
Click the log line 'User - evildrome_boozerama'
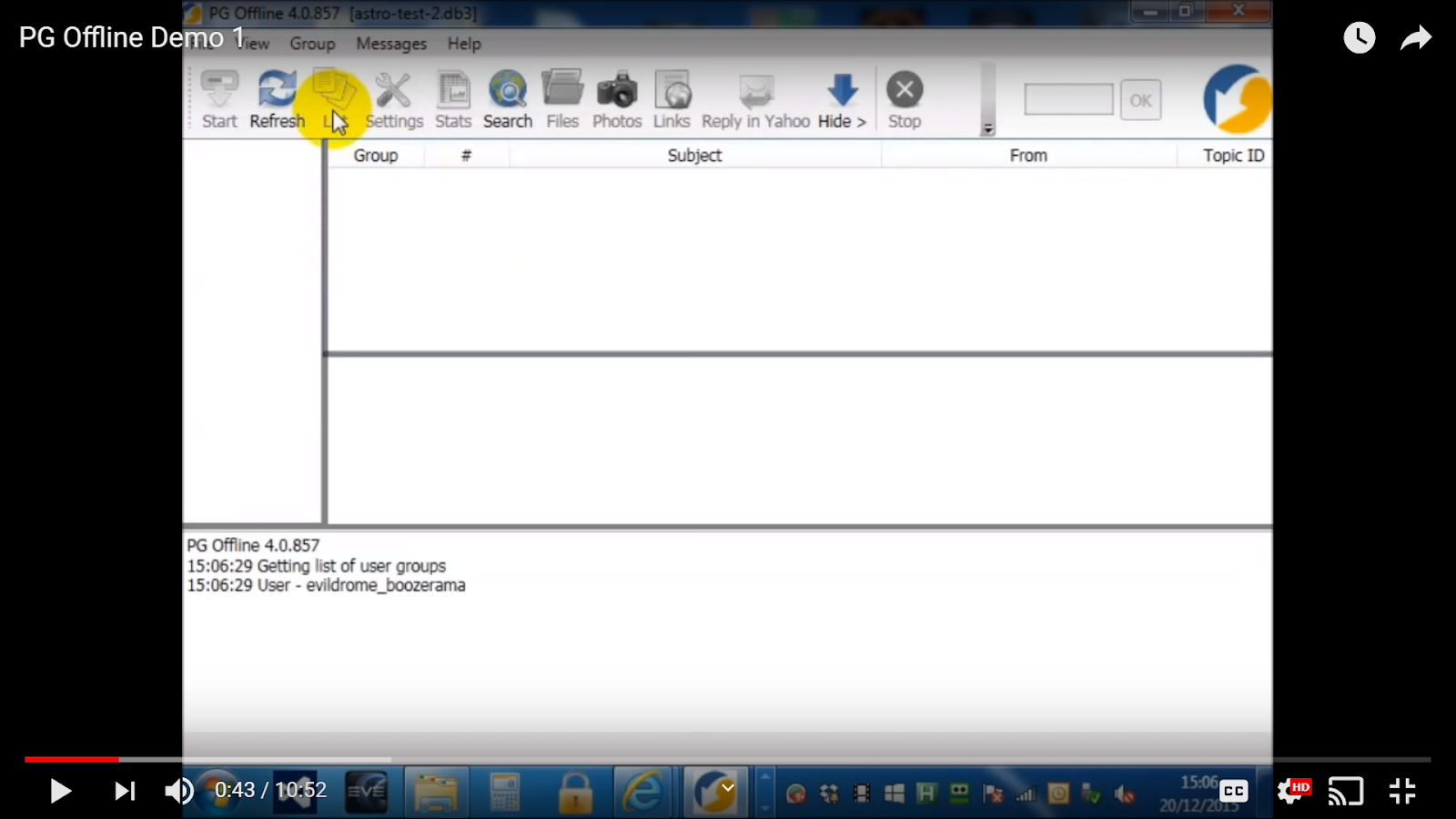(x=326, y=585)
